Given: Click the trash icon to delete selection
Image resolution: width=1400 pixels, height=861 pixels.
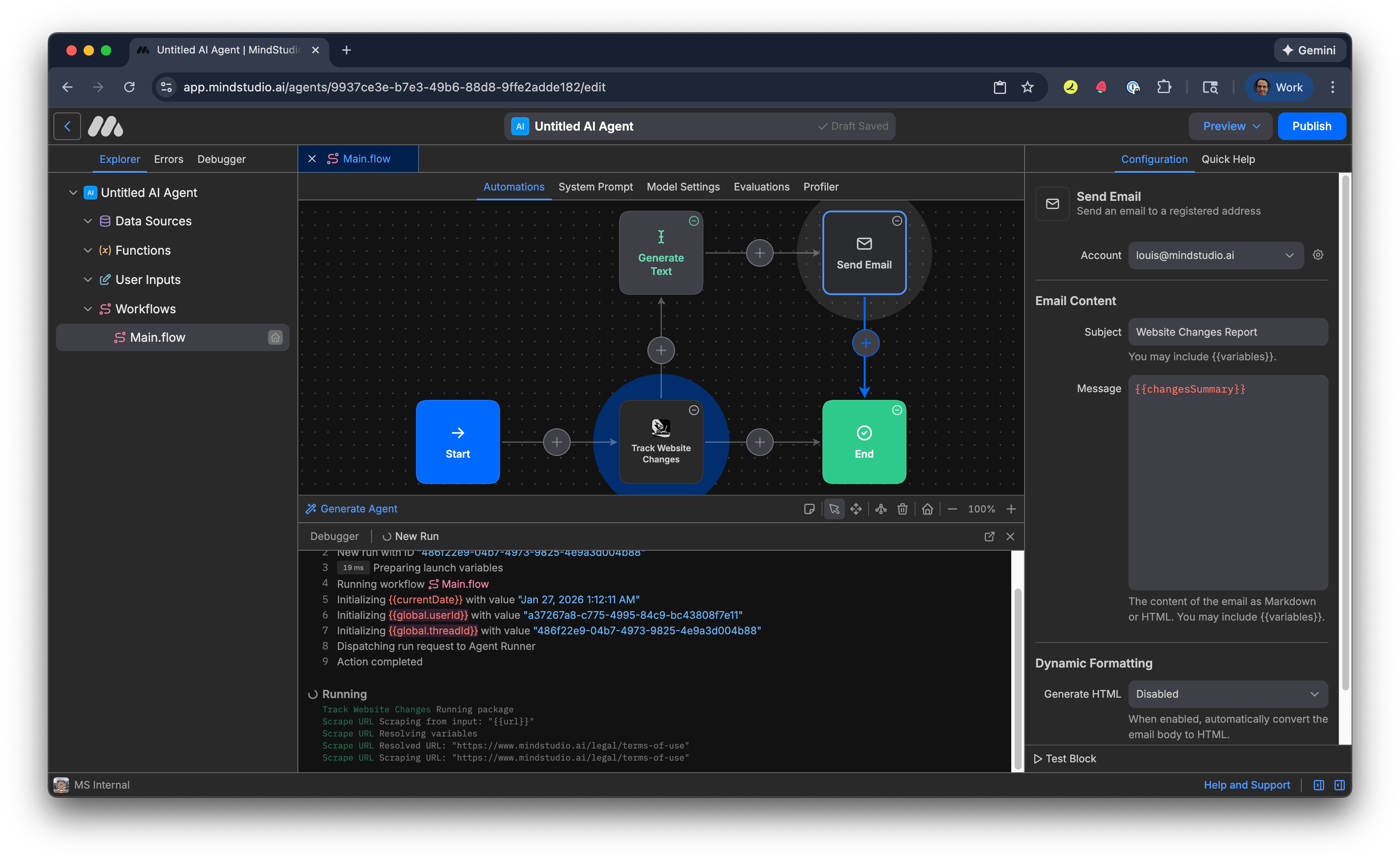Looking at the screenshot, I should [903, 509].
